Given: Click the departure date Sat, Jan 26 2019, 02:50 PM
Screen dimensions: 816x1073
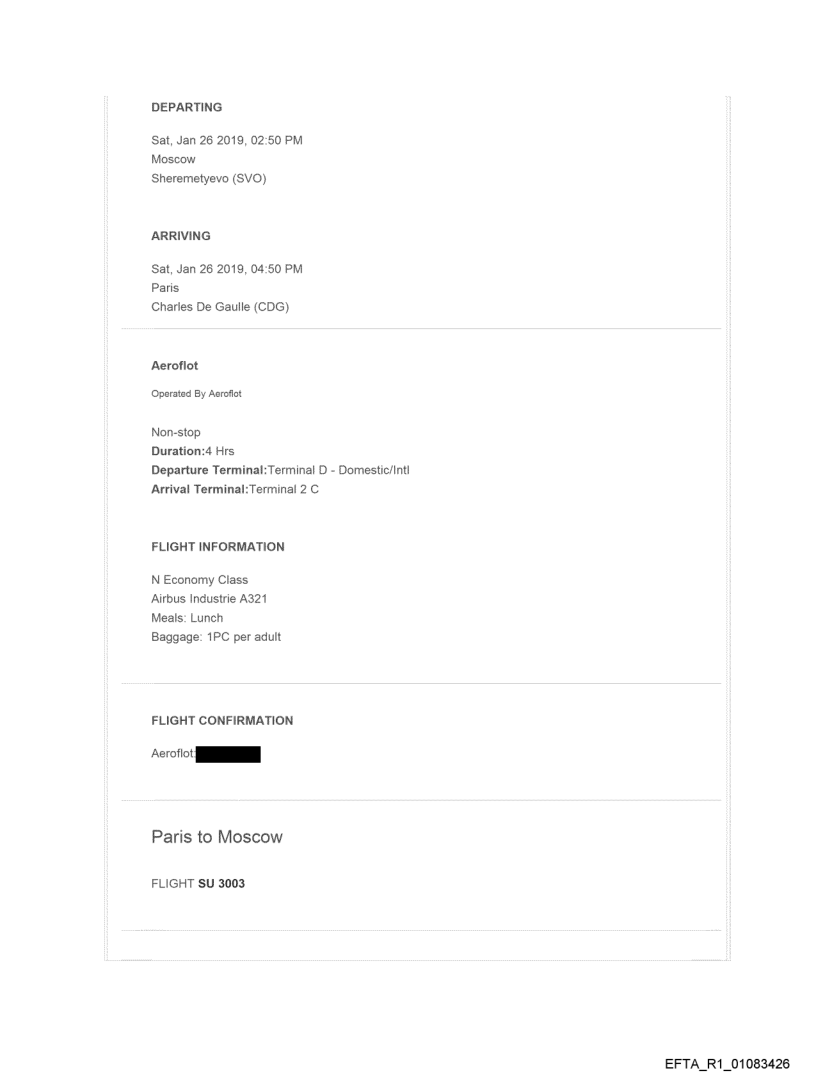Looking at the screenshot, I should tap(226, 140).
